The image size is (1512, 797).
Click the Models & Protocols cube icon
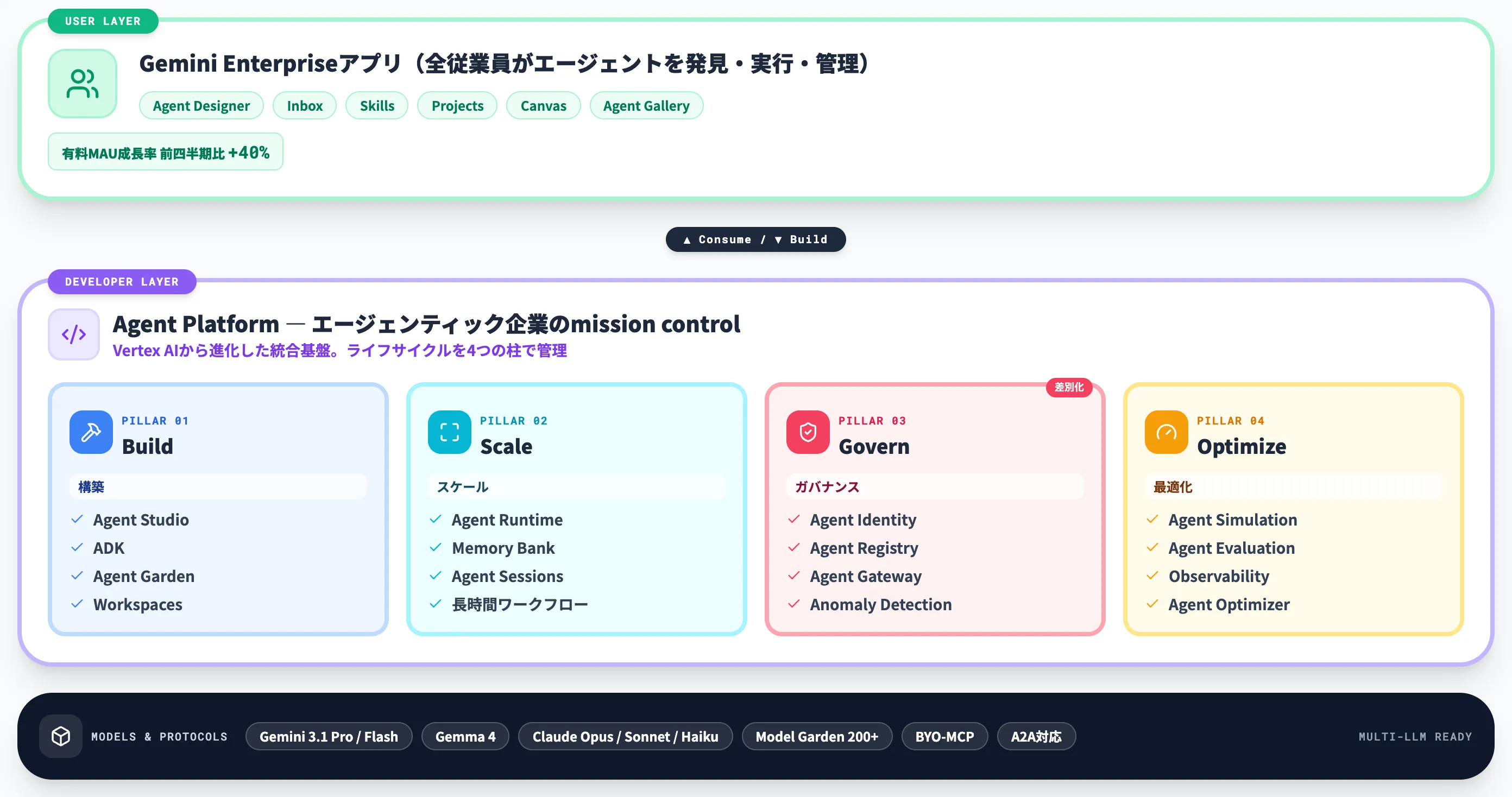click(61, 736)
